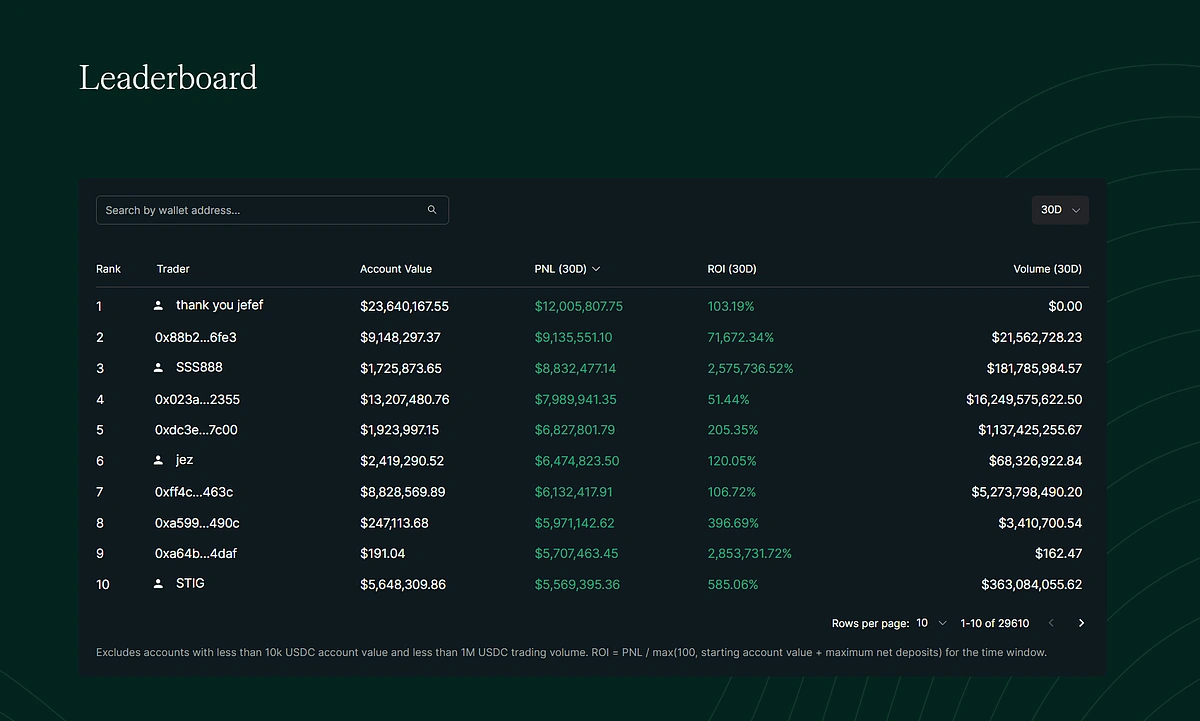Viewport: 1200px width, 721px height.
Task: Click the search magnifier icon
Action: [432, 210]
